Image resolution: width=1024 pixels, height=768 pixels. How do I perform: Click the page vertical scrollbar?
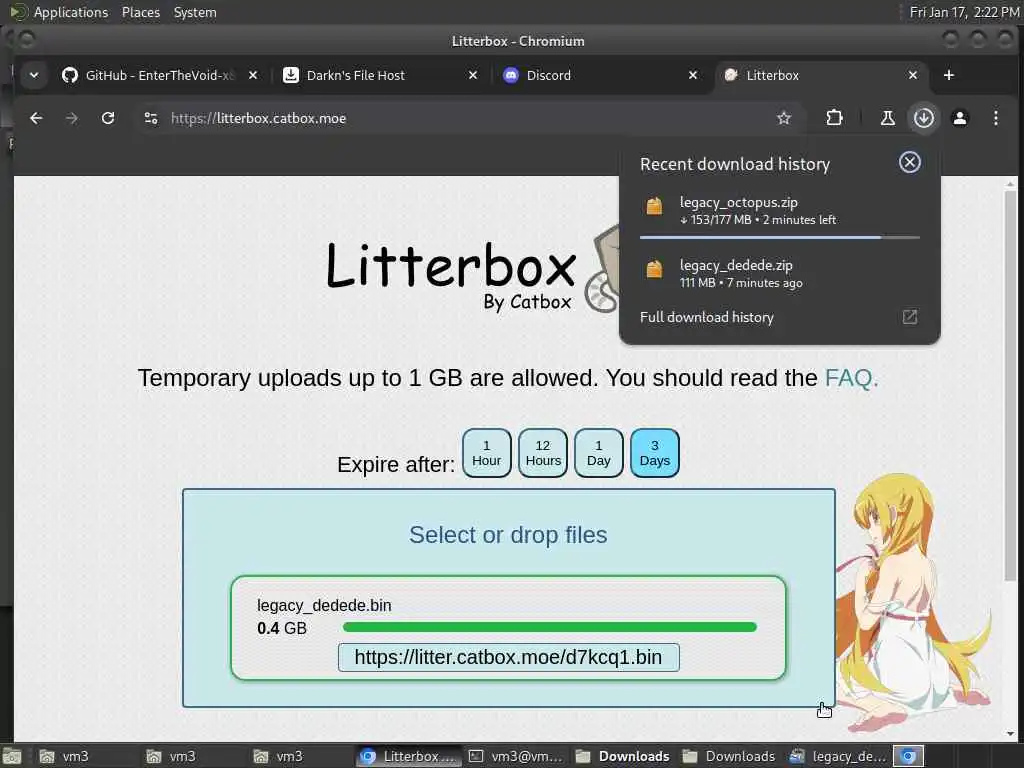click(x=1010, y=385)
